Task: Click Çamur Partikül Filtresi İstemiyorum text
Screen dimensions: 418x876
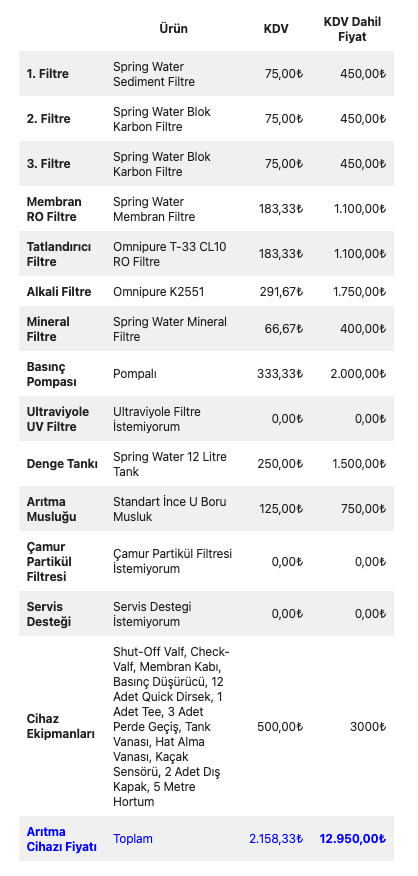Action: pyautogui.click(x=172, y=561)
